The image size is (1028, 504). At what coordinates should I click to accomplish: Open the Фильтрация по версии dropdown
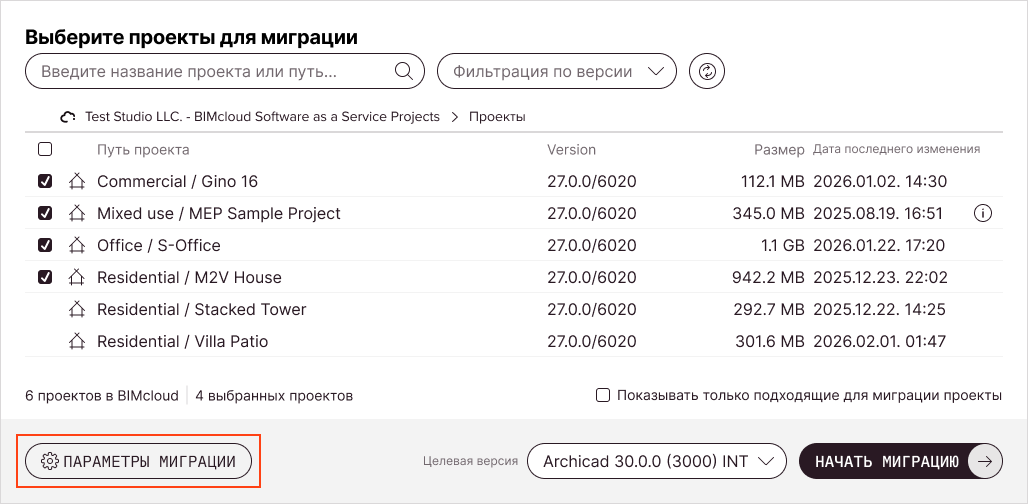557,71
